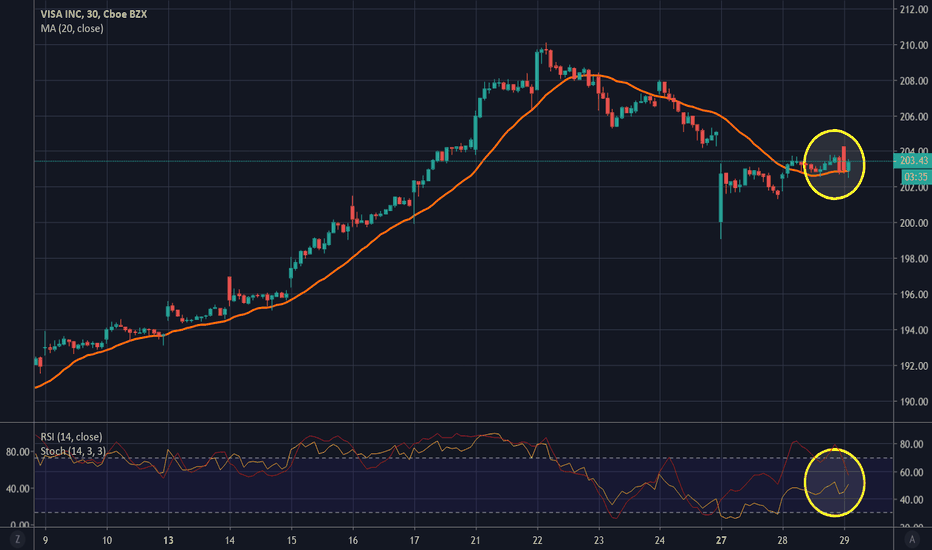This screenshot has height=550, width=932.
Task: Click date 28 on time axis
Action: tap(782, 540)
